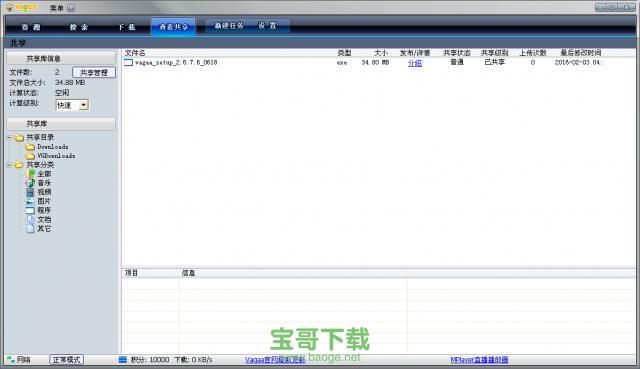Collapse the 共享分类 tree node
Image resolution: width=640 pixels, height=369 pixels.
[9, 165]
